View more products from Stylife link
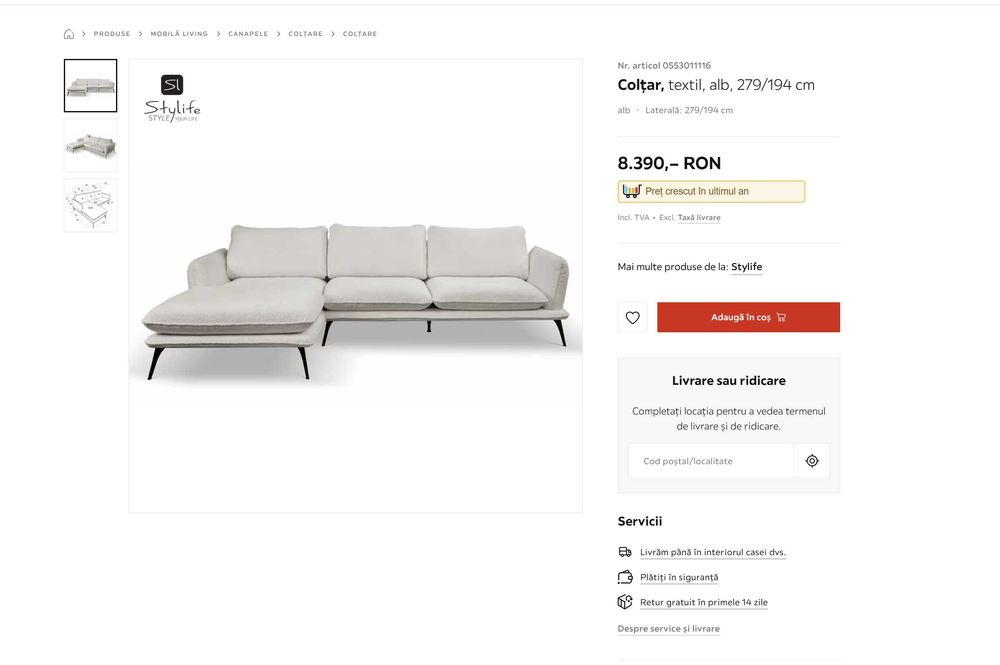 746,267
